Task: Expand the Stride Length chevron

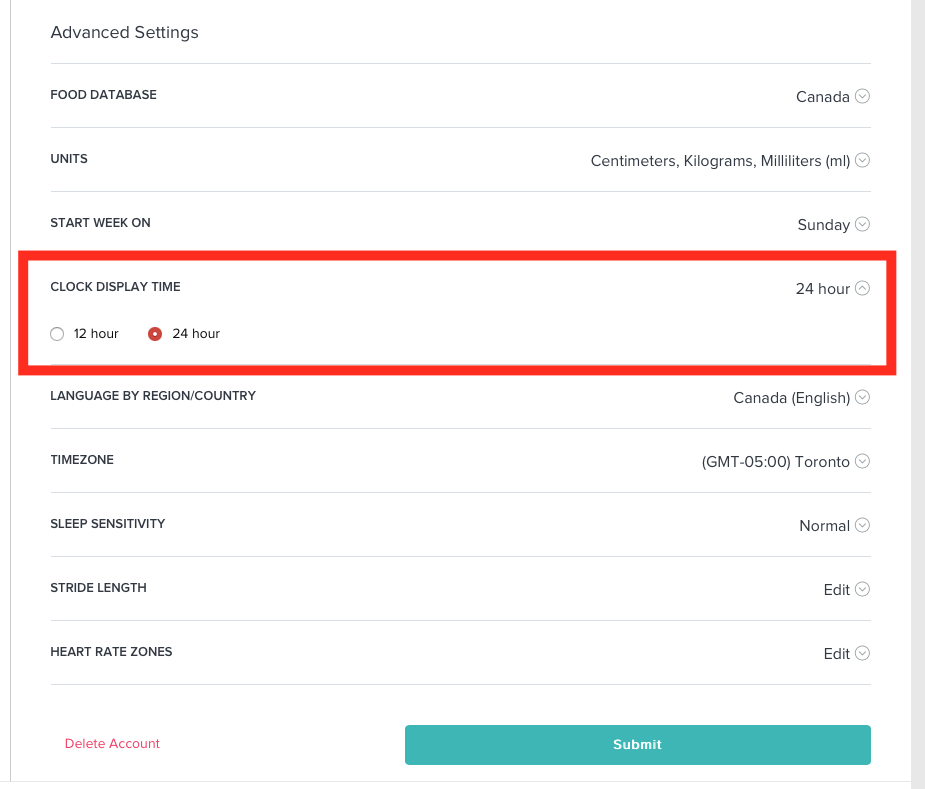Action: click(862, 589)
